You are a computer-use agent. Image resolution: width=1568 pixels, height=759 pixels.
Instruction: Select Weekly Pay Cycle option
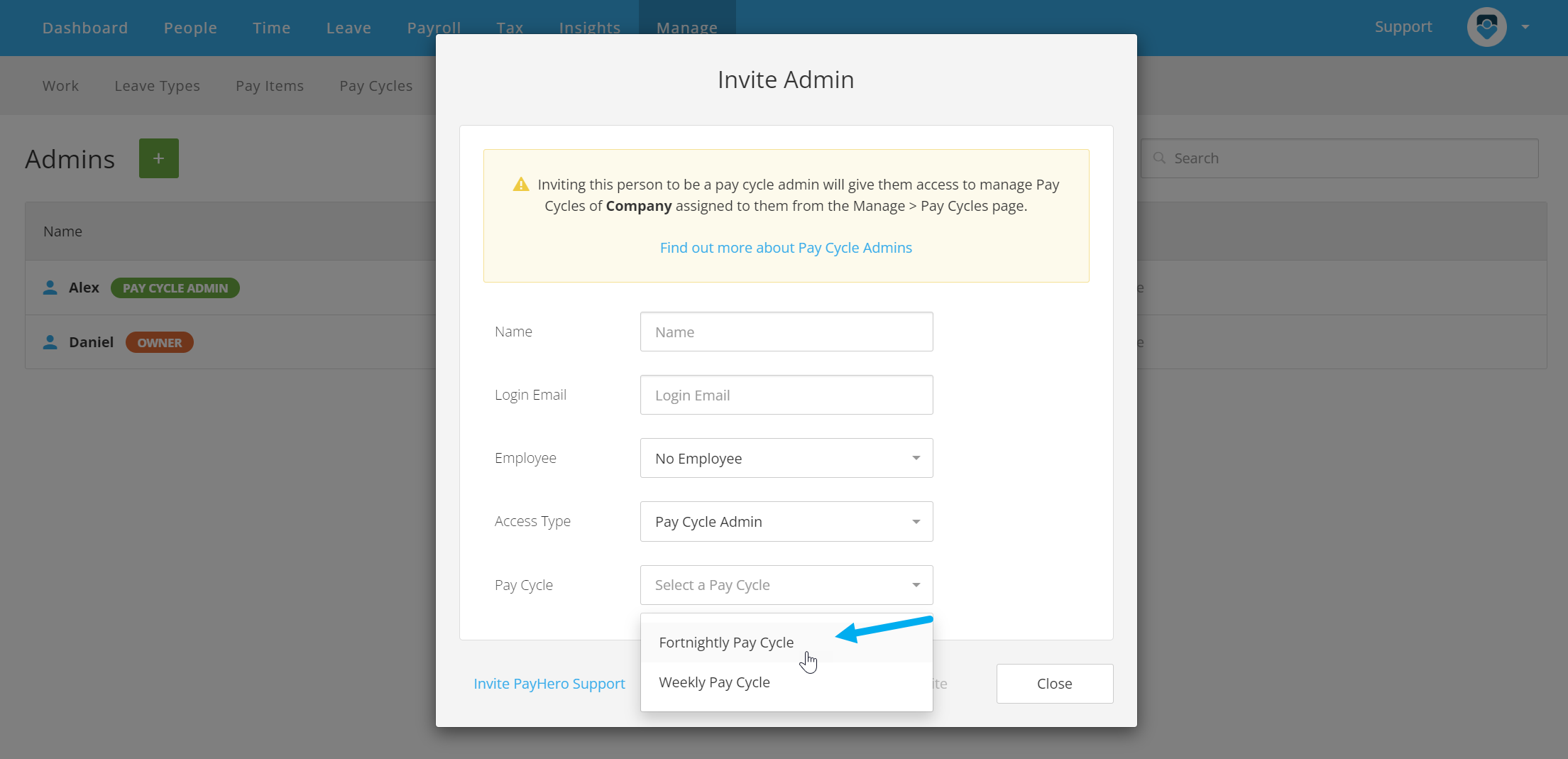[786, 682]
